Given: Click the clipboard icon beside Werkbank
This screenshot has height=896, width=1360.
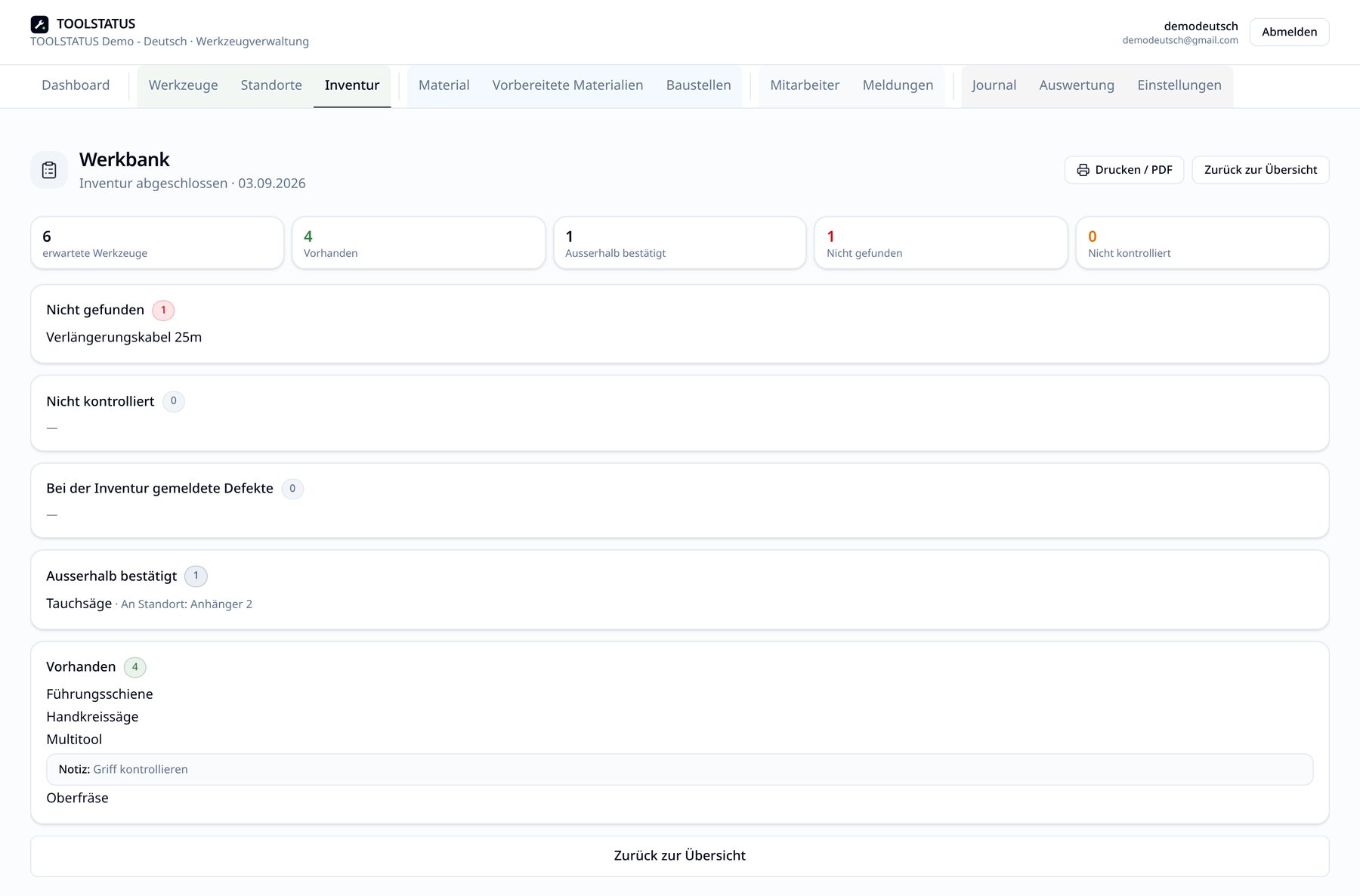Looking at the screenshot, I should (x=49, y=170).
